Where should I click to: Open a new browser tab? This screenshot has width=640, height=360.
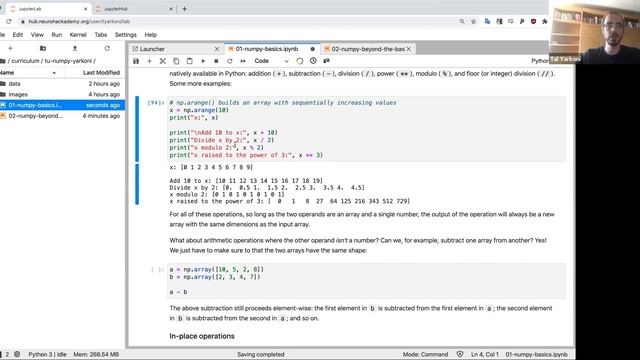click(184, 9)
